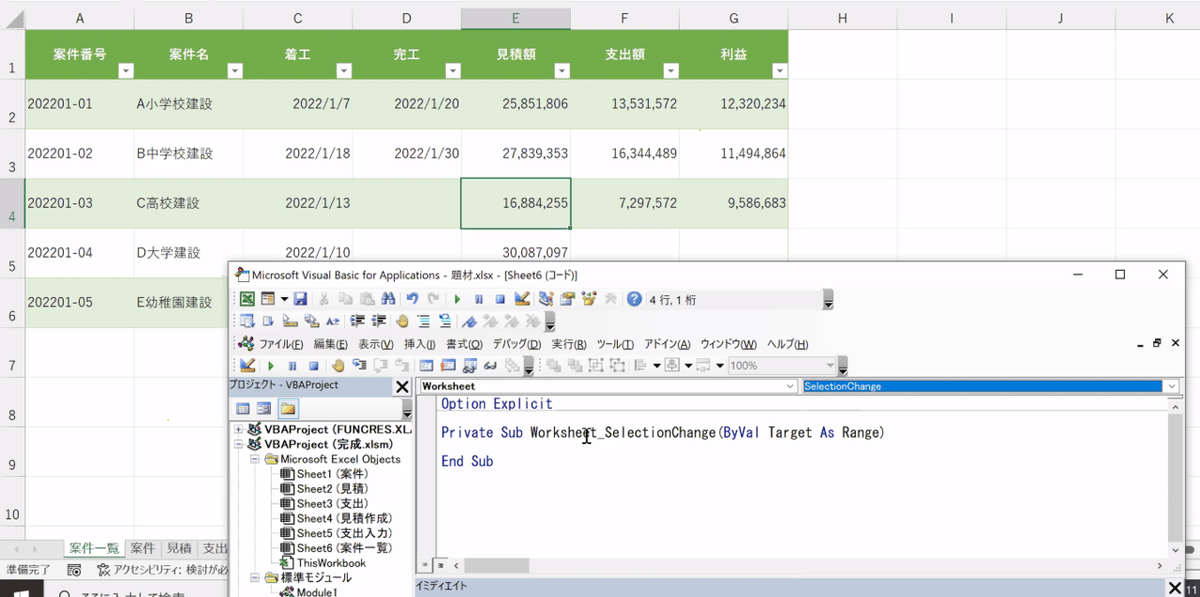Toggle Breakpoint hand icon next to Step Into

[337, 365]
